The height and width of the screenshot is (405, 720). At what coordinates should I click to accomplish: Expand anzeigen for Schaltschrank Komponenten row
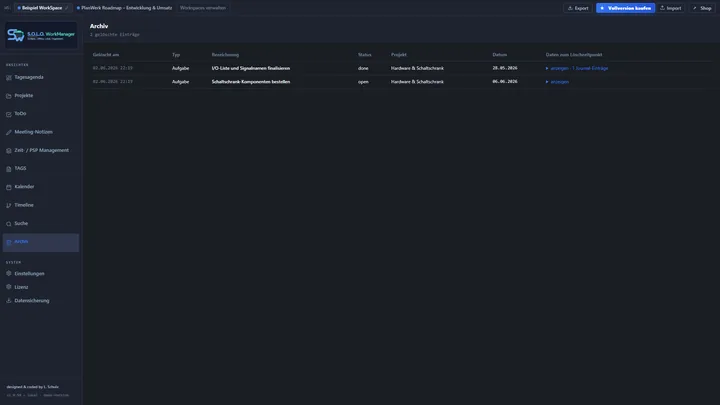point(557,82)
